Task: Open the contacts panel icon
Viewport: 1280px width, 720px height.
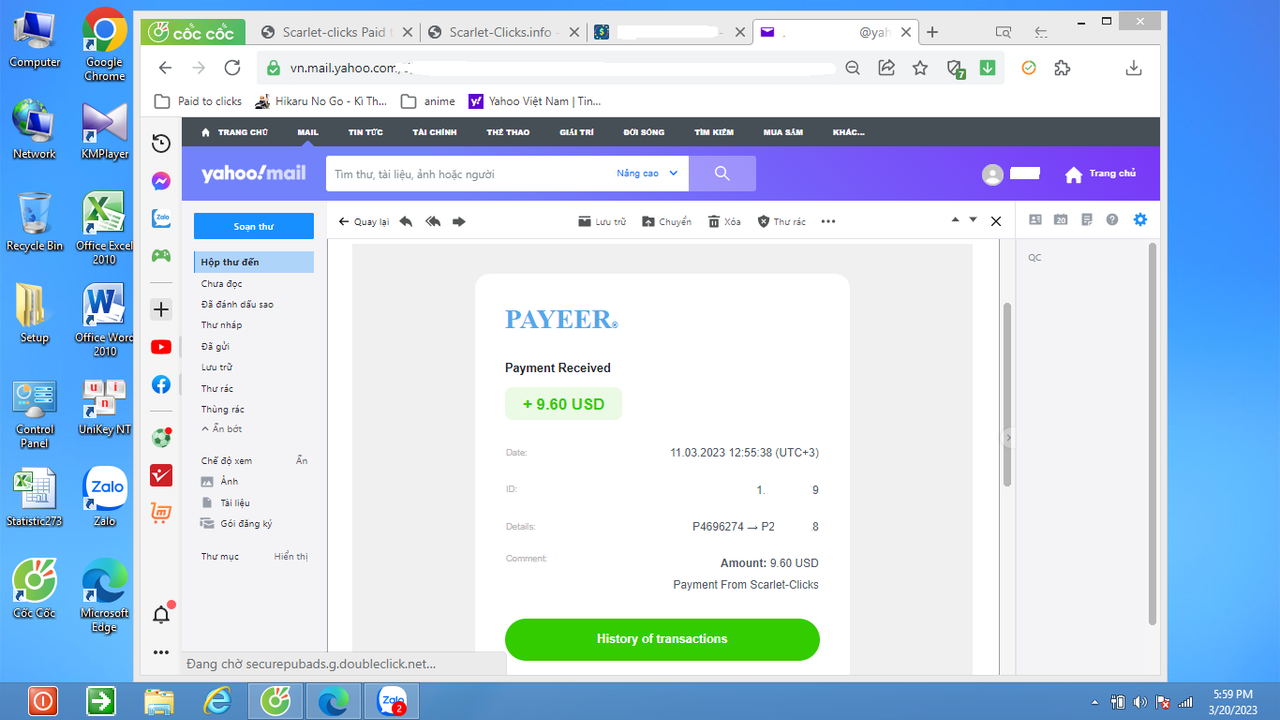Action: (1035, 220)
